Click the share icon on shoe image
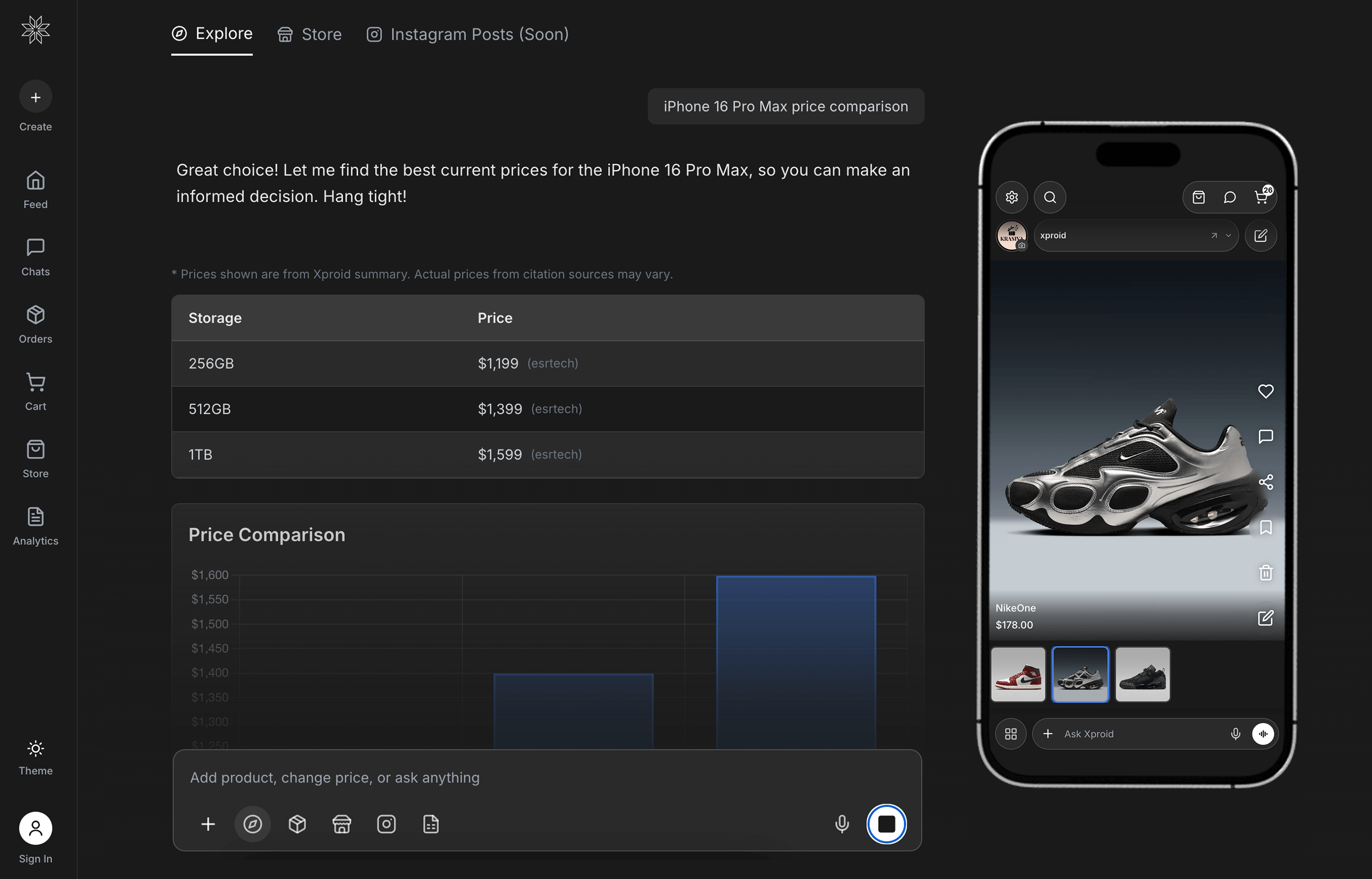Screen dimensions: 1372x879 pyautogui.click(x=1265, y=482)
